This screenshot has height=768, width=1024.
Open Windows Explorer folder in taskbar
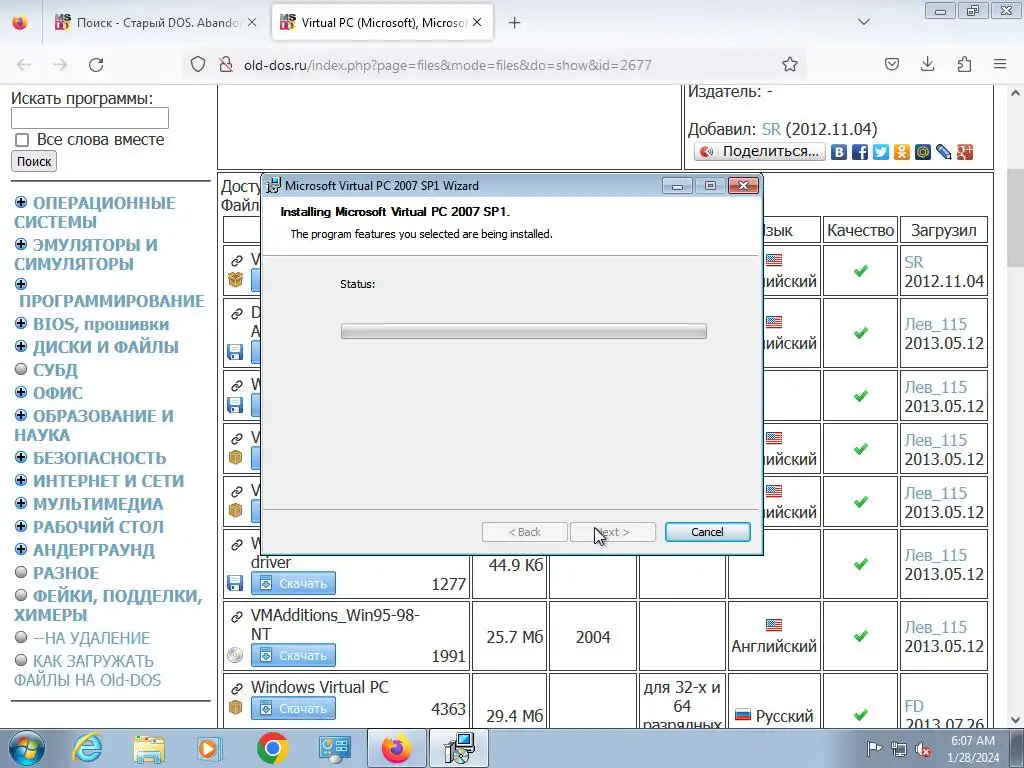(149, 749)
